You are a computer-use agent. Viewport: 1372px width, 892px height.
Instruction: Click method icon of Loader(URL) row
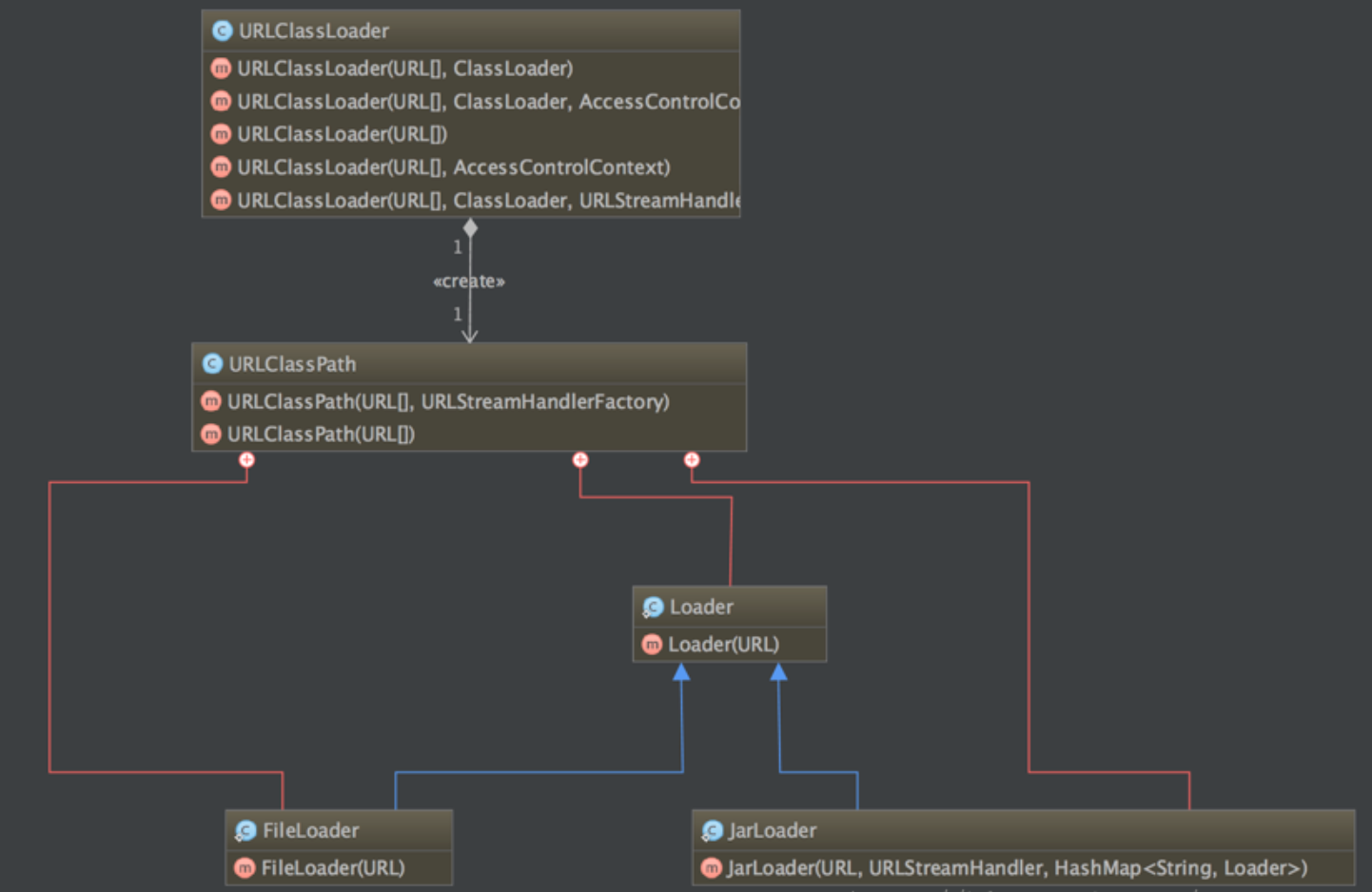tap(652, 644)
